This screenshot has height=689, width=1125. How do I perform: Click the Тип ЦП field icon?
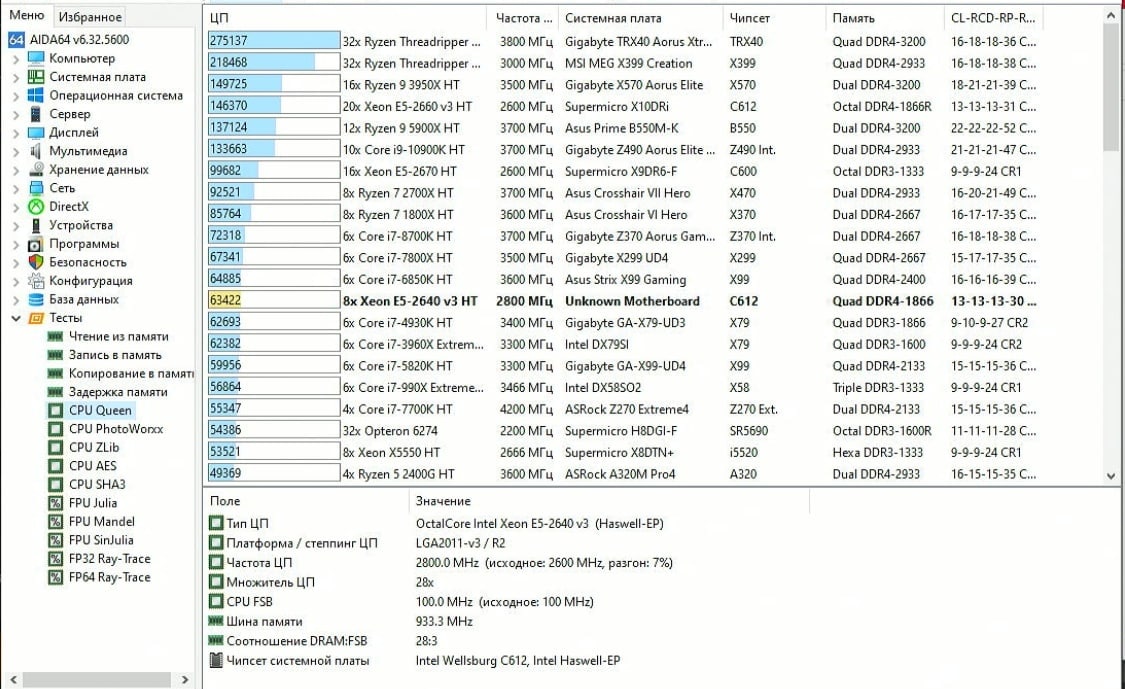[x=216, y=523]
